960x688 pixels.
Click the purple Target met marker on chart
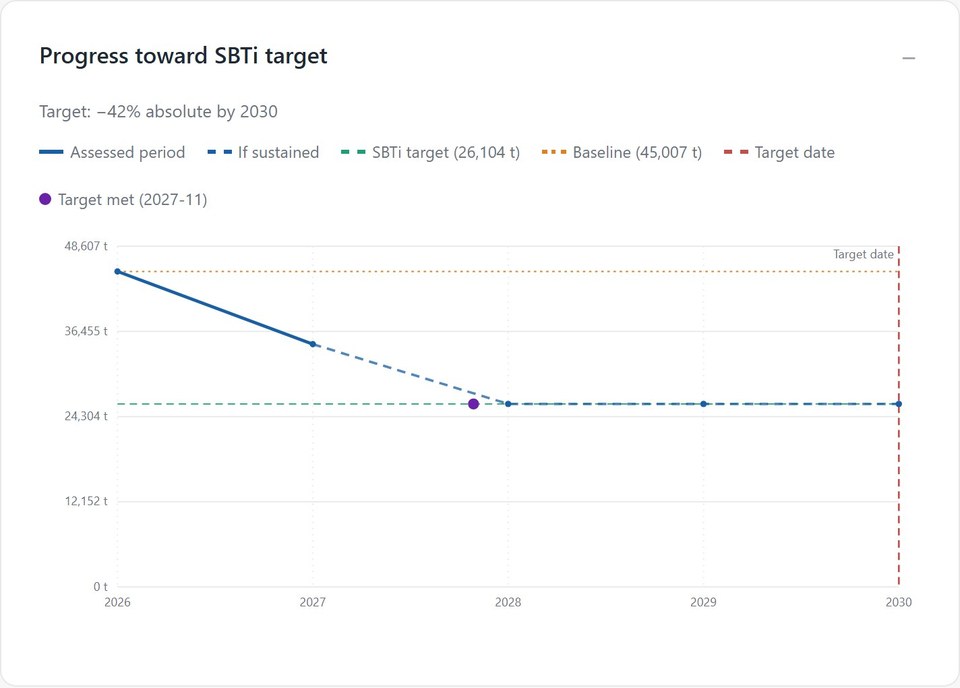(x=473, y=404)
